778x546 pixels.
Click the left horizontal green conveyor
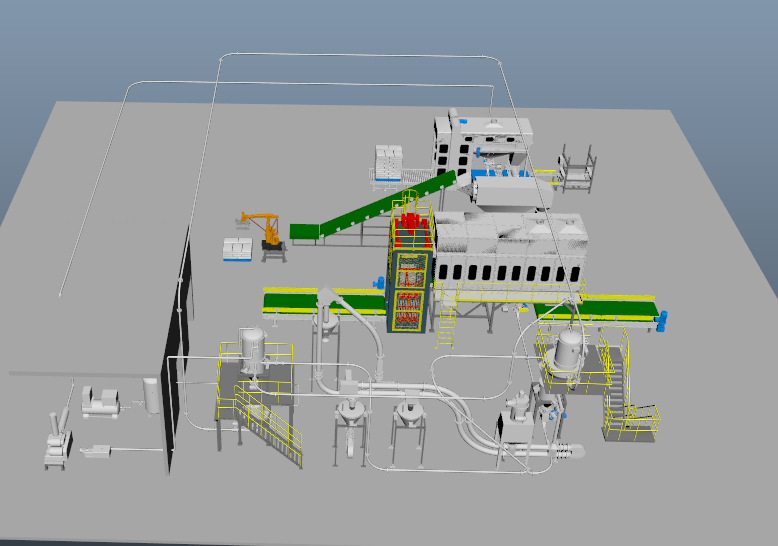pos(320,301)
